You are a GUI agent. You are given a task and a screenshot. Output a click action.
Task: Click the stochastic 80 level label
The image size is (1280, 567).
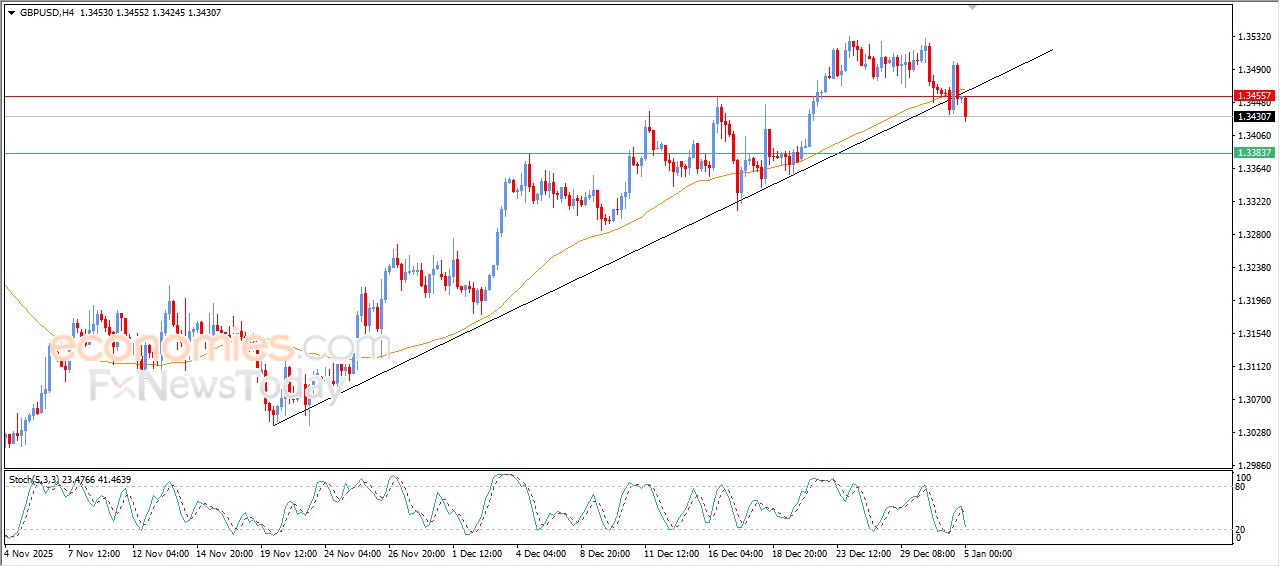[x=1239, y=487]
